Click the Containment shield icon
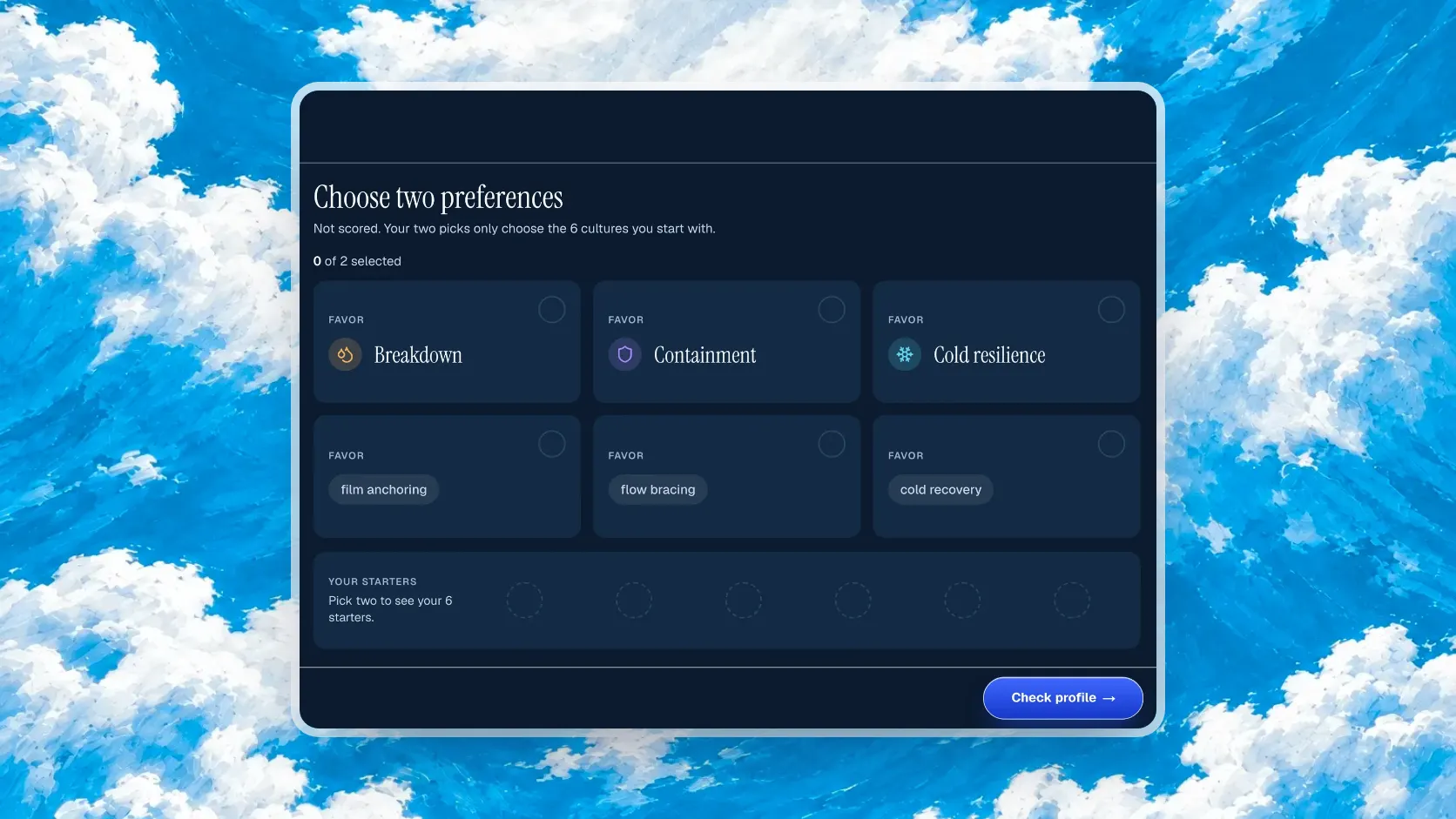The image size is (1456, 819). click(x=624, y=354)
